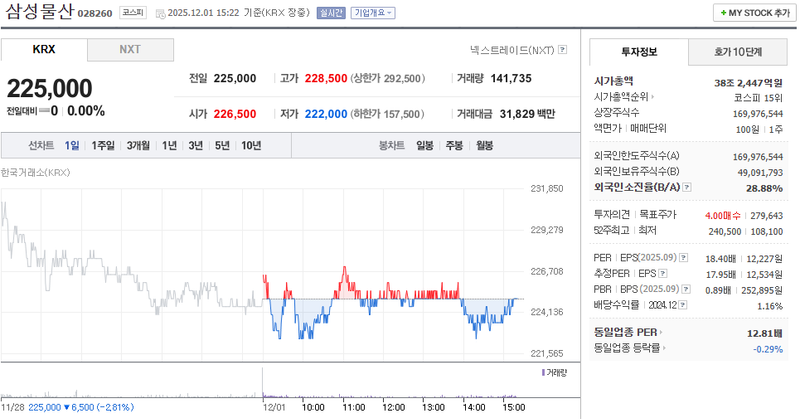Switch to the NXT tab
800x419 pixels.
tap(130, 50)
